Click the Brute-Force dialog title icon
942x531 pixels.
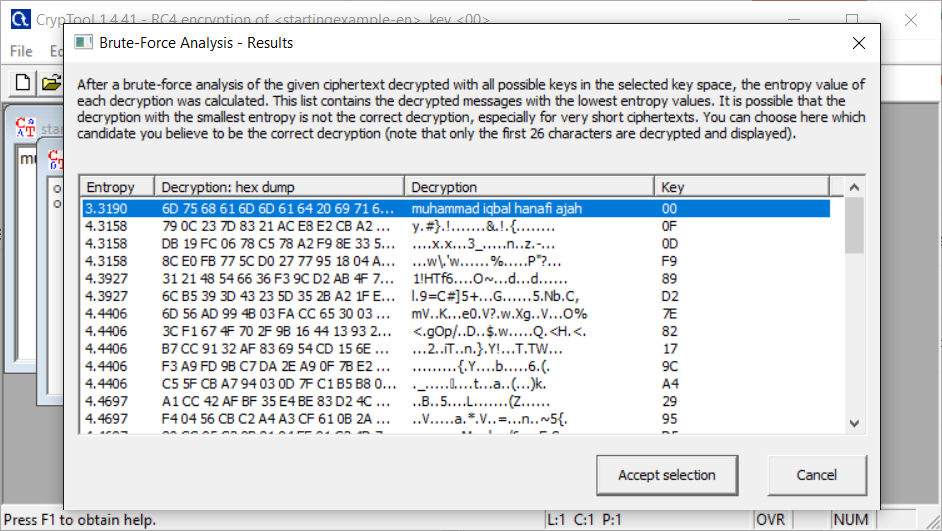pyautogui.click(x=83, y=43)
